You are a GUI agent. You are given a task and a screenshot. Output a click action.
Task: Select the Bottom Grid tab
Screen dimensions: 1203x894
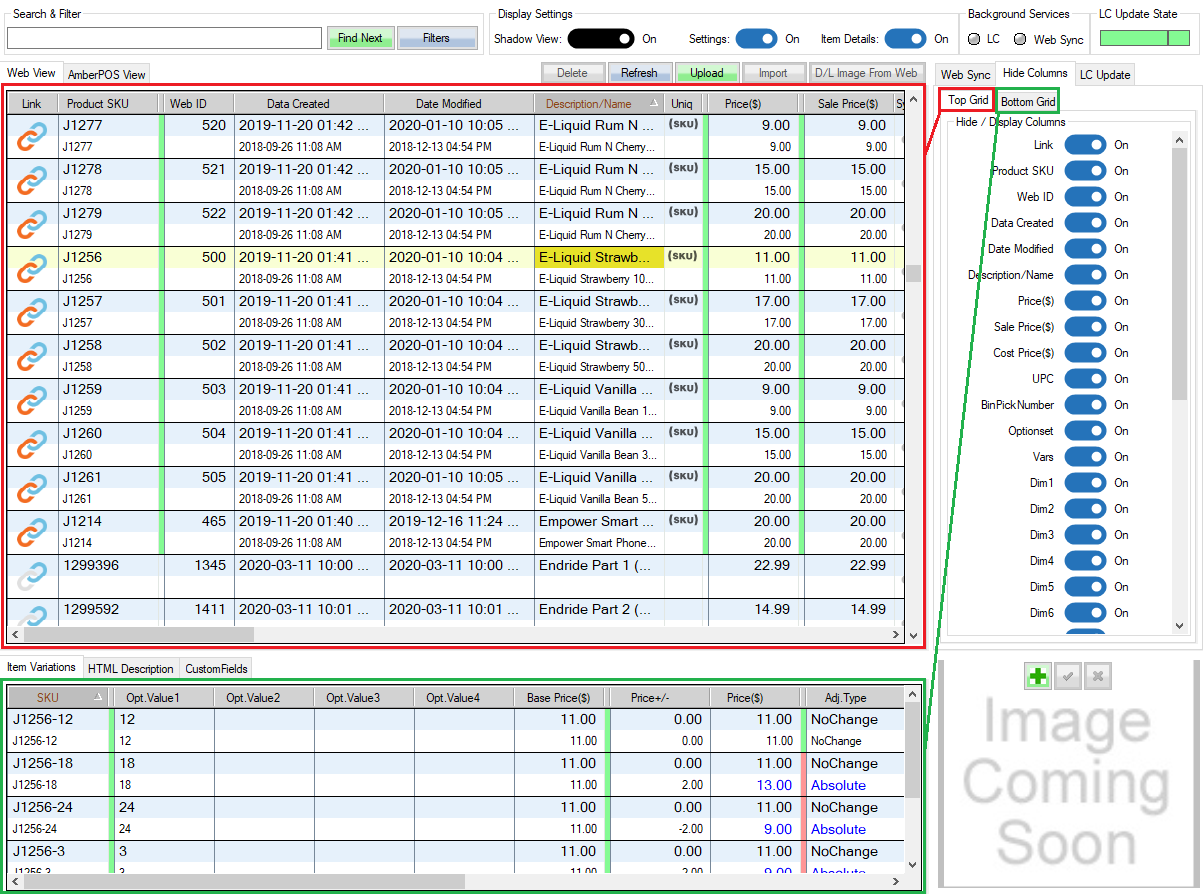click(x=1028, y=101)
